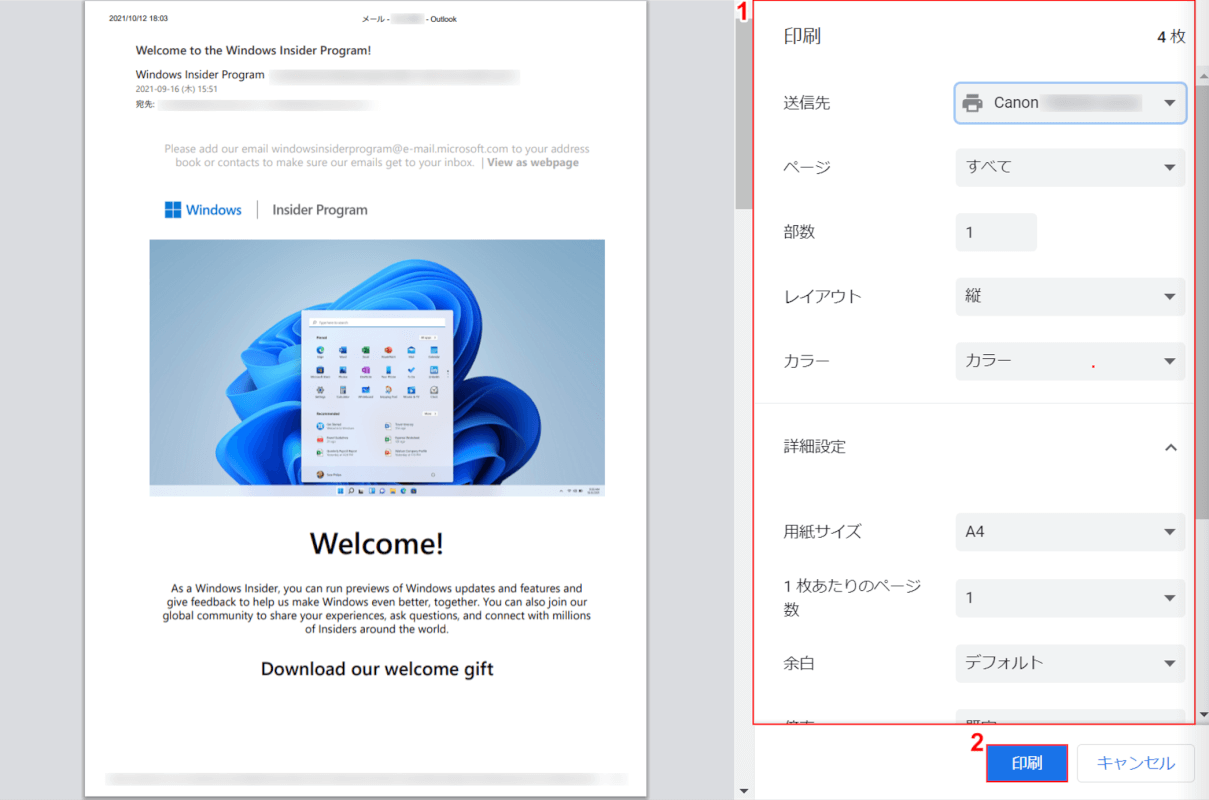Click the Download our welcome gift heading
This screenshot has height=800, width=1209.
point(377,669)
